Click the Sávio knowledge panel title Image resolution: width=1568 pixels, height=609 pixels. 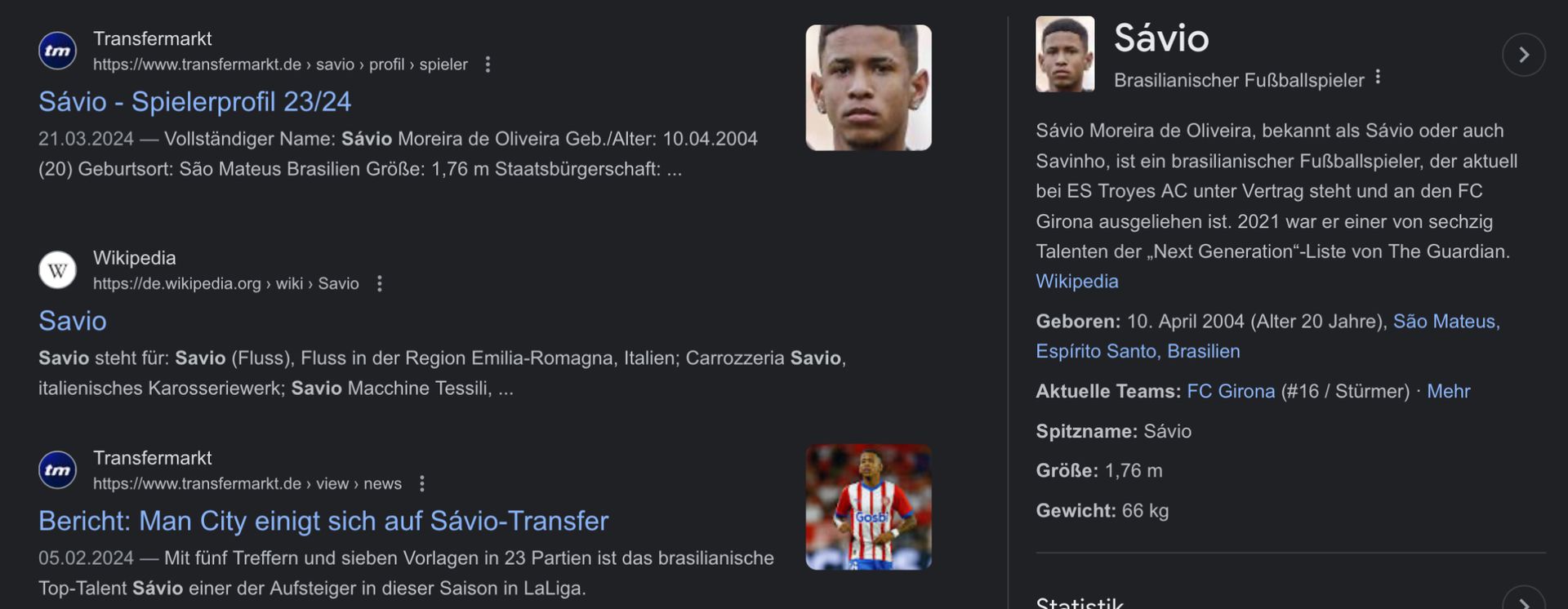(1160, 38)
